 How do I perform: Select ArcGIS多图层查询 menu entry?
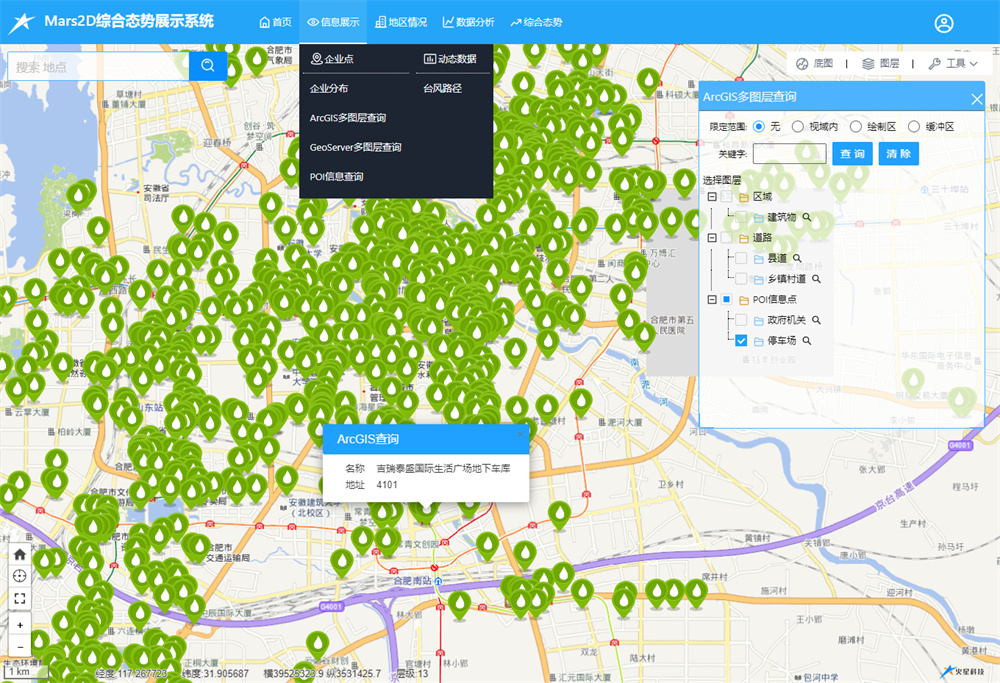348,118
